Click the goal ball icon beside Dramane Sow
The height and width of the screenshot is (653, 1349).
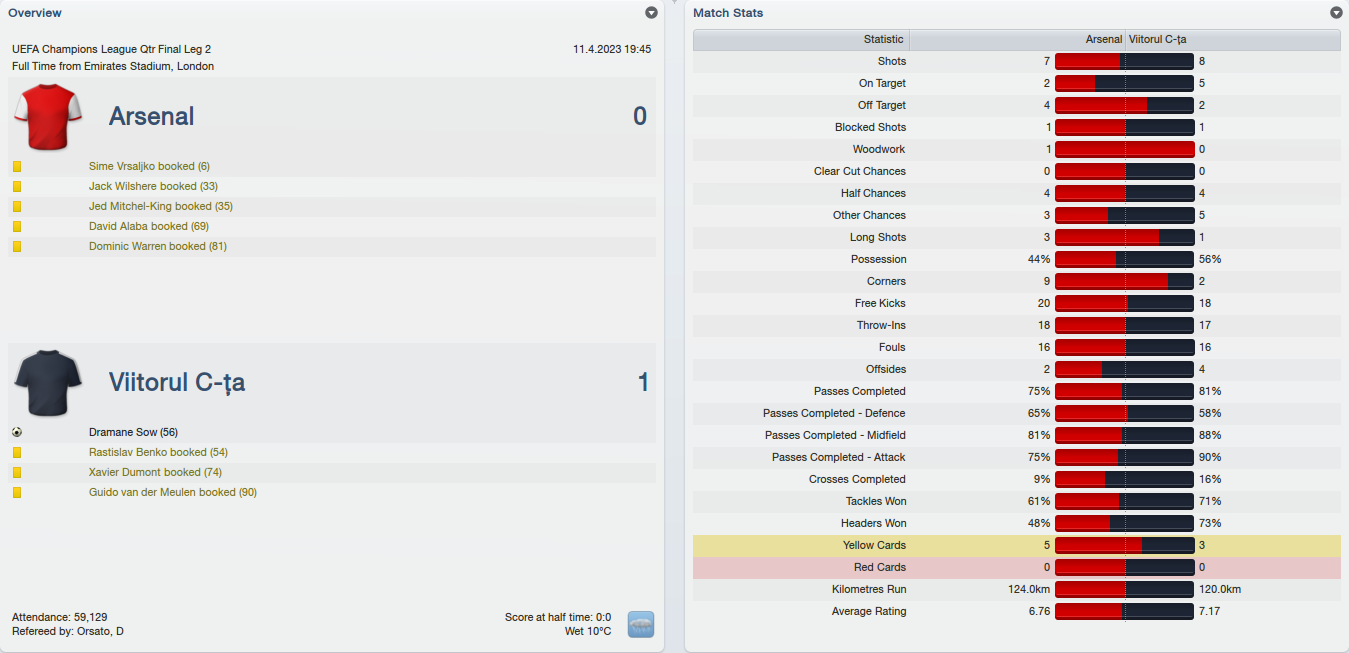[x=17, y=432]
